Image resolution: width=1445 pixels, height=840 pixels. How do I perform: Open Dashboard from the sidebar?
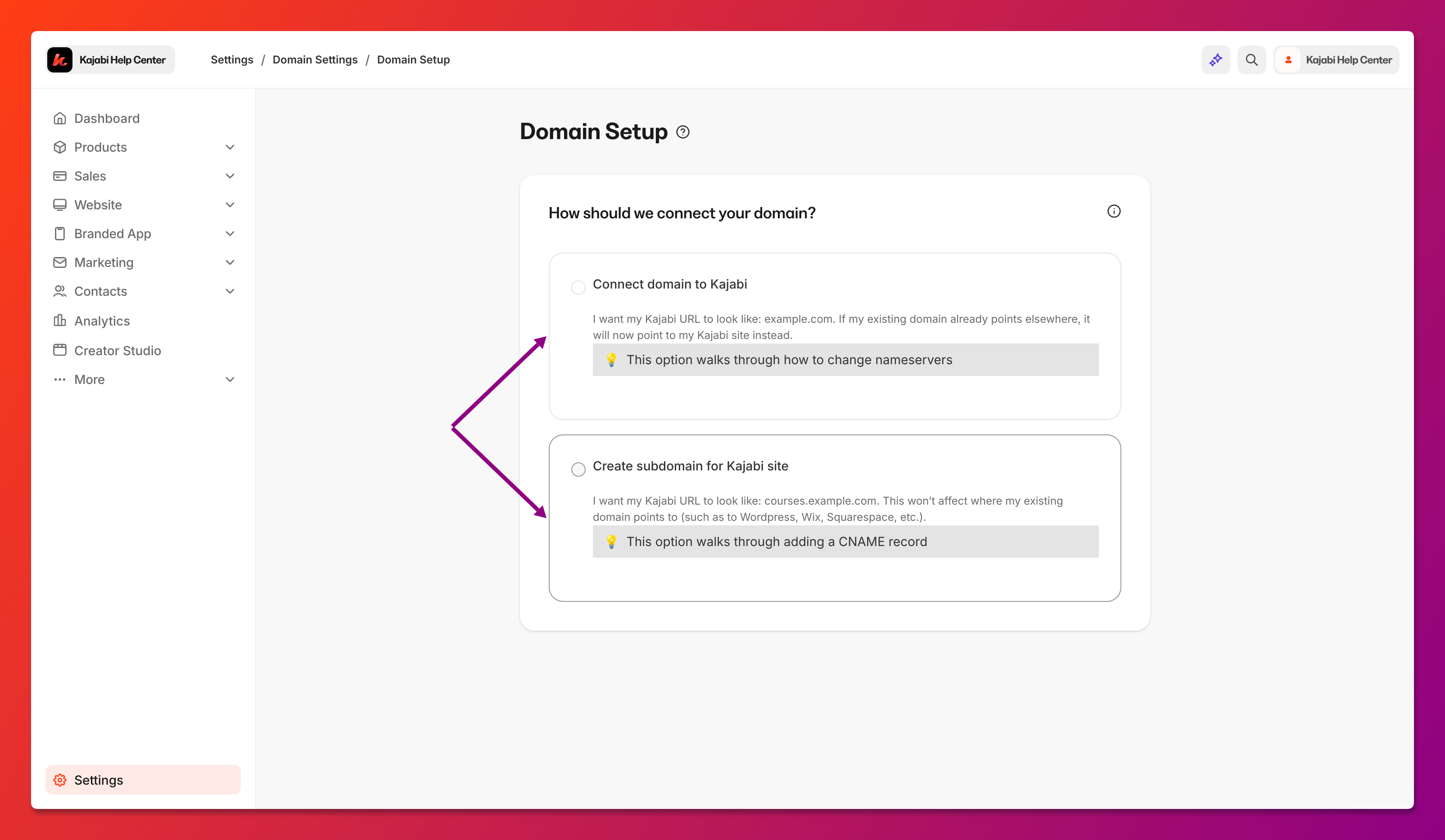click(143, 118)
